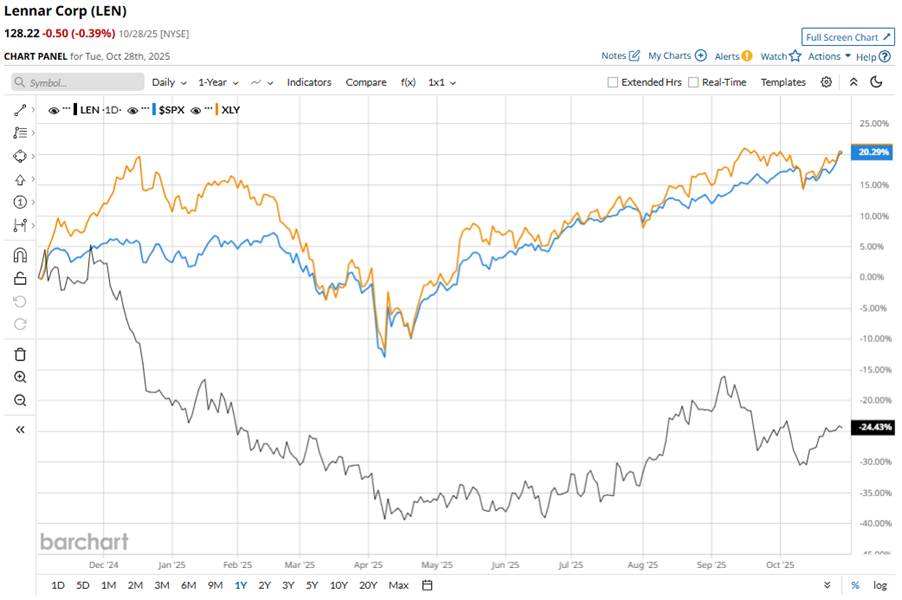Select the 3M time range
This screenshot has width=902, height=600.
pos(162,585)
